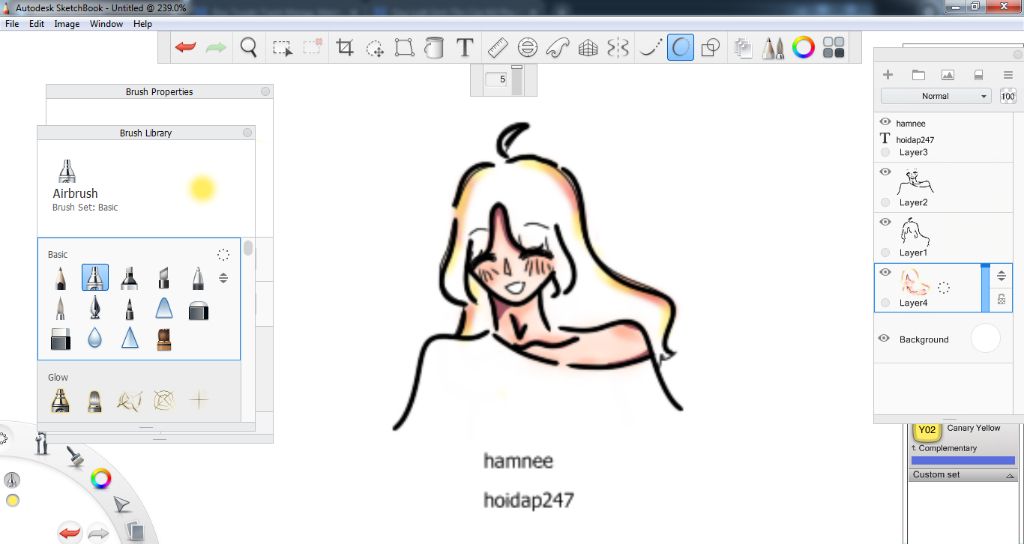Hide Layer4 with its eye icon
Screen dimensions: 1024x544
coord(885,272)
